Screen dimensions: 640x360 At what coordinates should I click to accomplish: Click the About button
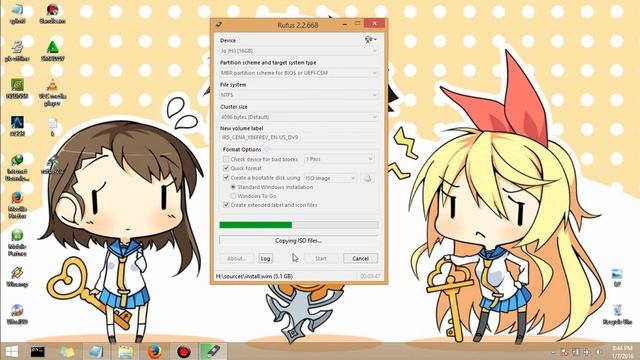[237, 258]
